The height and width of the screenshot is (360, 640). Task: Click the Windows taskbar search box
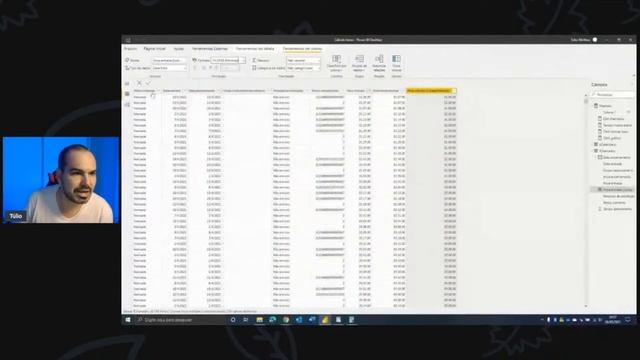point(181,320)
